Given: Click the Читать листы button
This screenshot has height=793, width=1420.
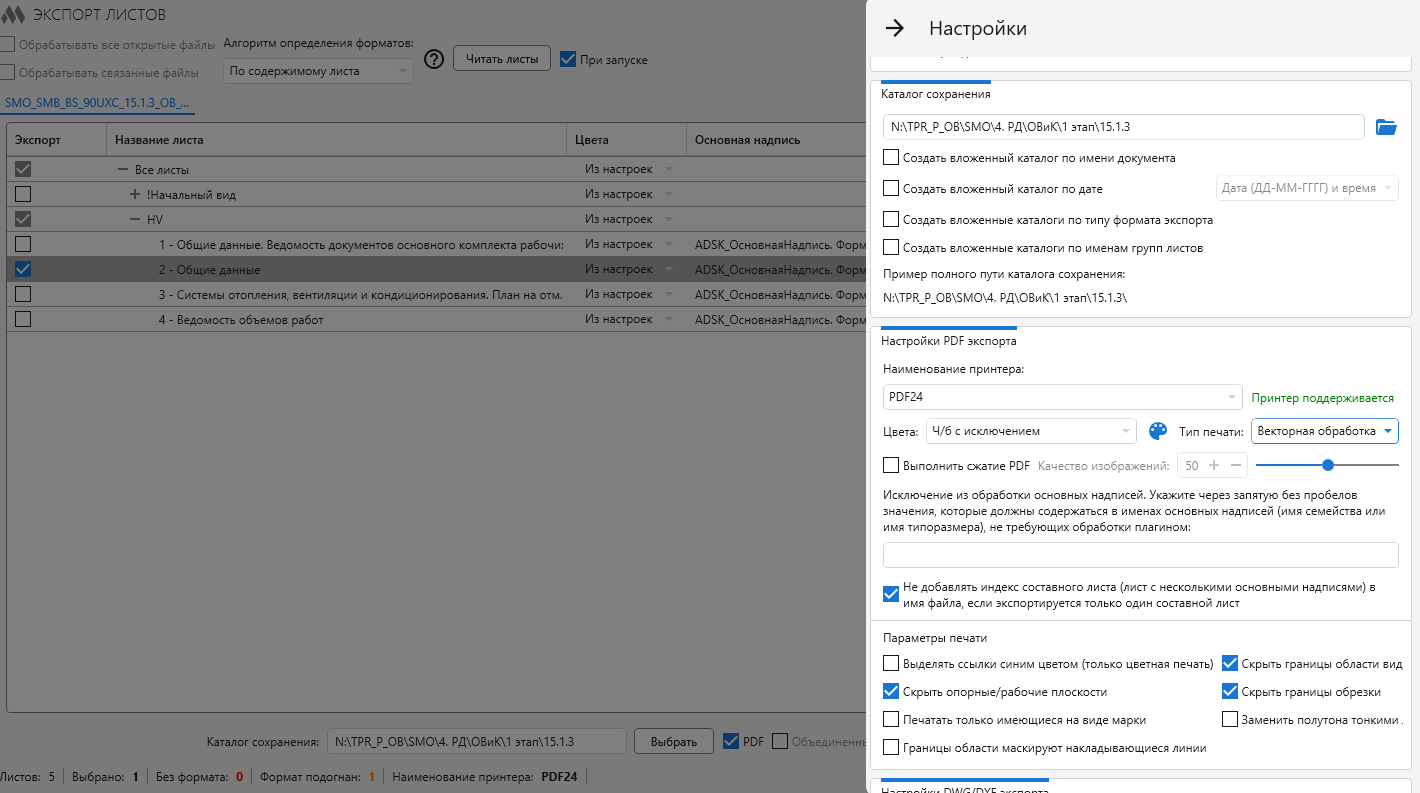Looking at the screenshot, I should coord(502,59).
